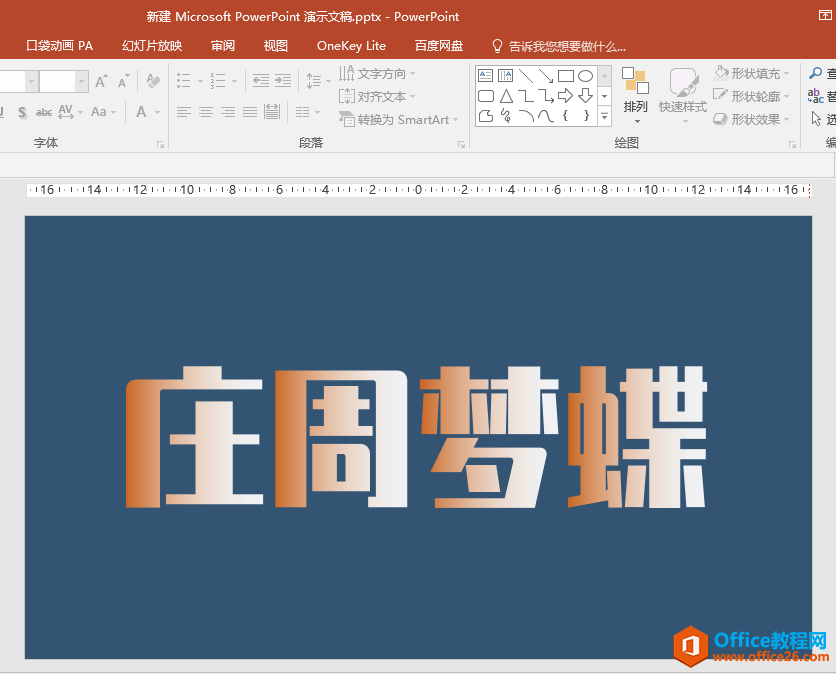This screenshot has height=674, width=836.
Task: Select the vertical text box shape
Action: click(505, 76)
